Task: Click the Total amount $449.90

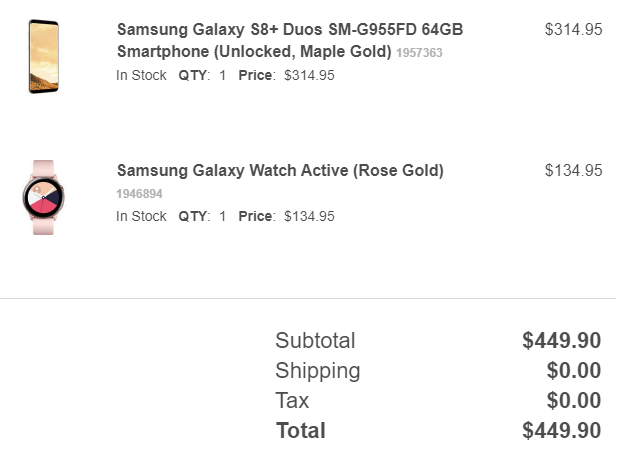Action: pyautogui.click(x=561, y=431)
